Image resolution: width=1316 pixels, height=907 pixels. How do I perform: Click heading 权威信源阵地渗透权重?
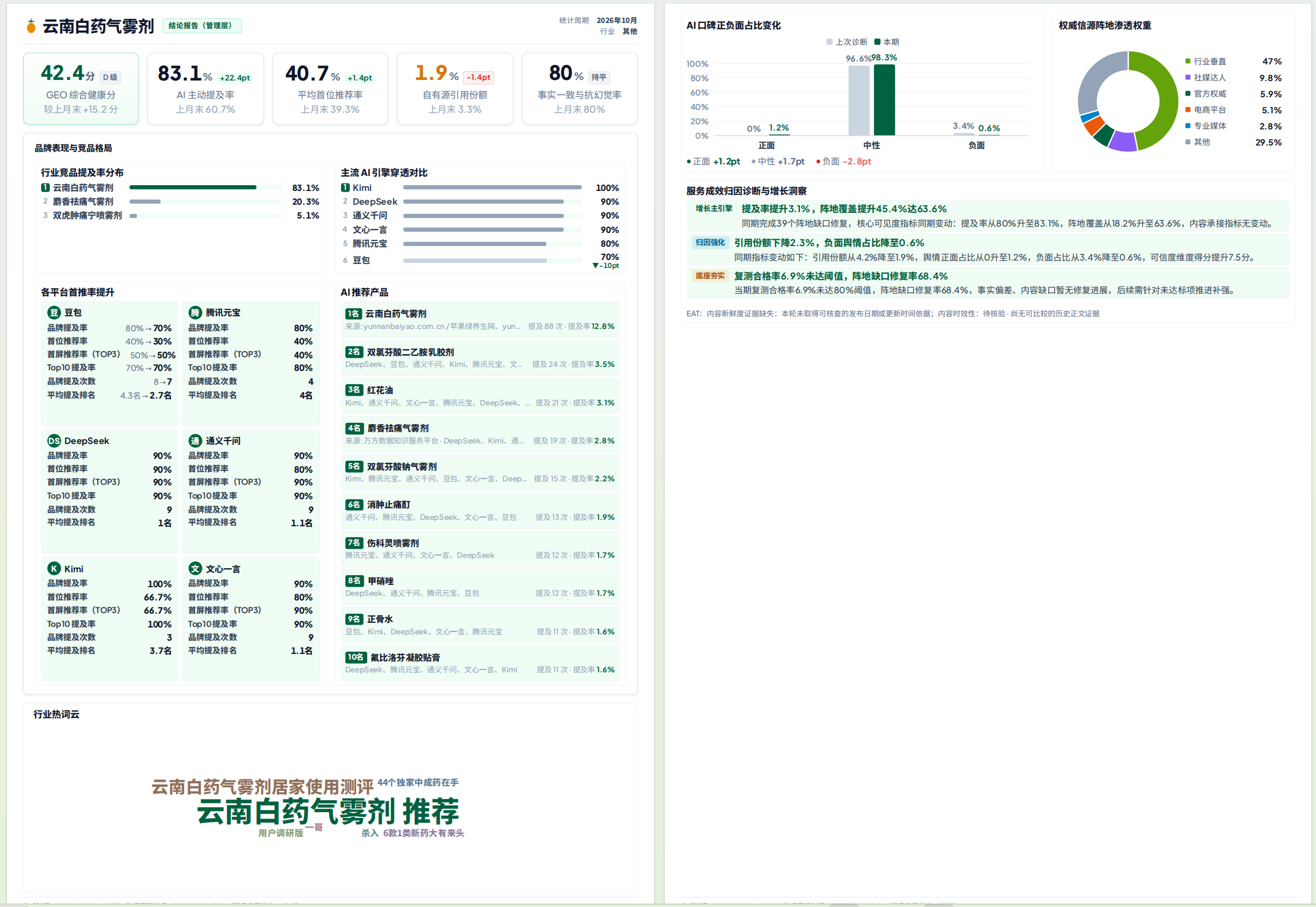coord(1105,25)
